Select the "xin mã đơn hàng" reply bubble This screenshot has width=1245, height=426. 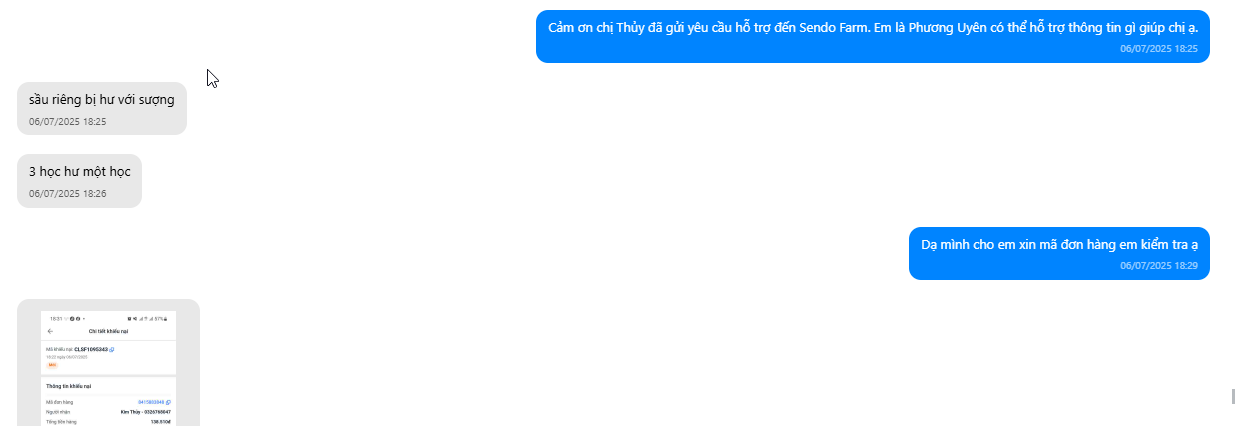tap(1059, 253)
